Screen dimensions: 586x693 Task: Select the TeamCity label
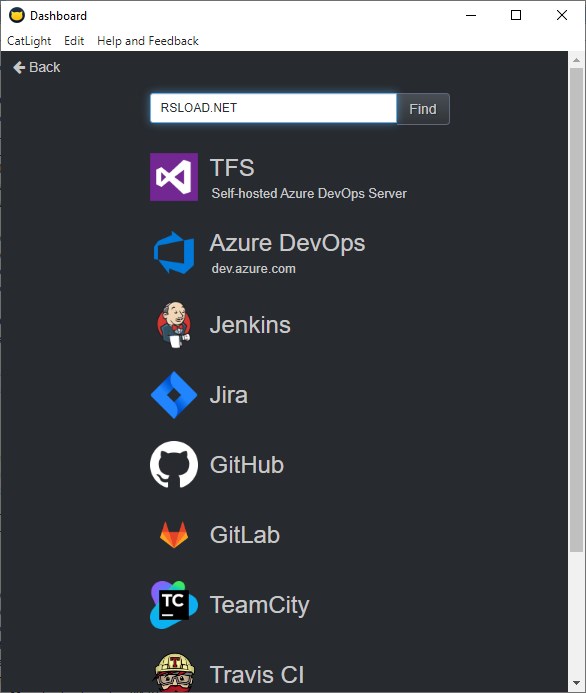point(259,605)
